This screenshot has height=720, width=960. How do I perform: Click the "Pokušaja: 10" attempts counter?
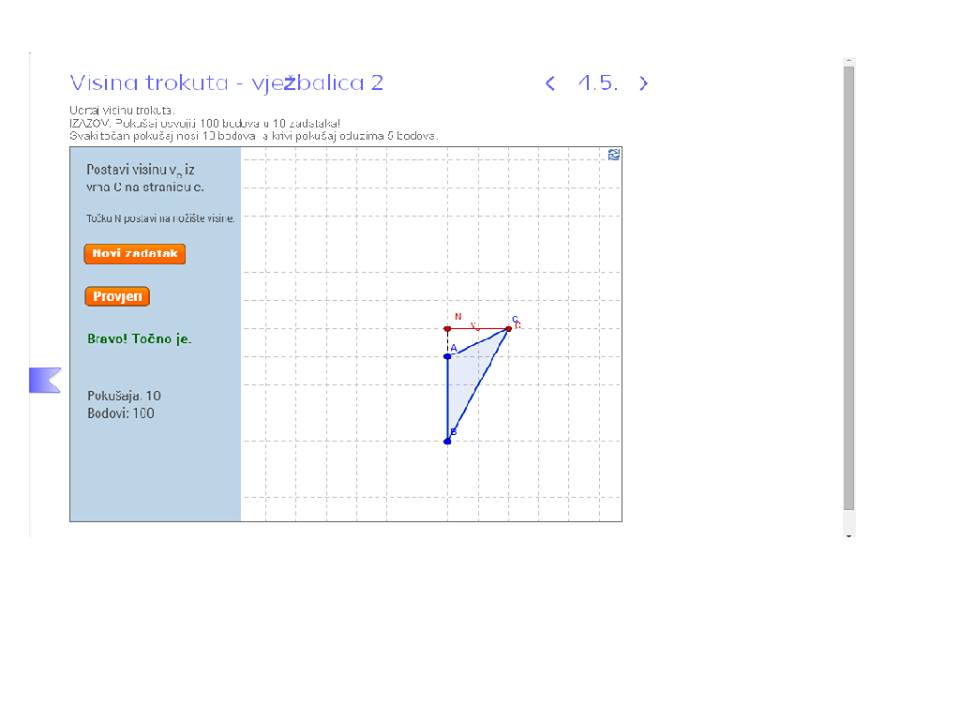click(124, 396)
